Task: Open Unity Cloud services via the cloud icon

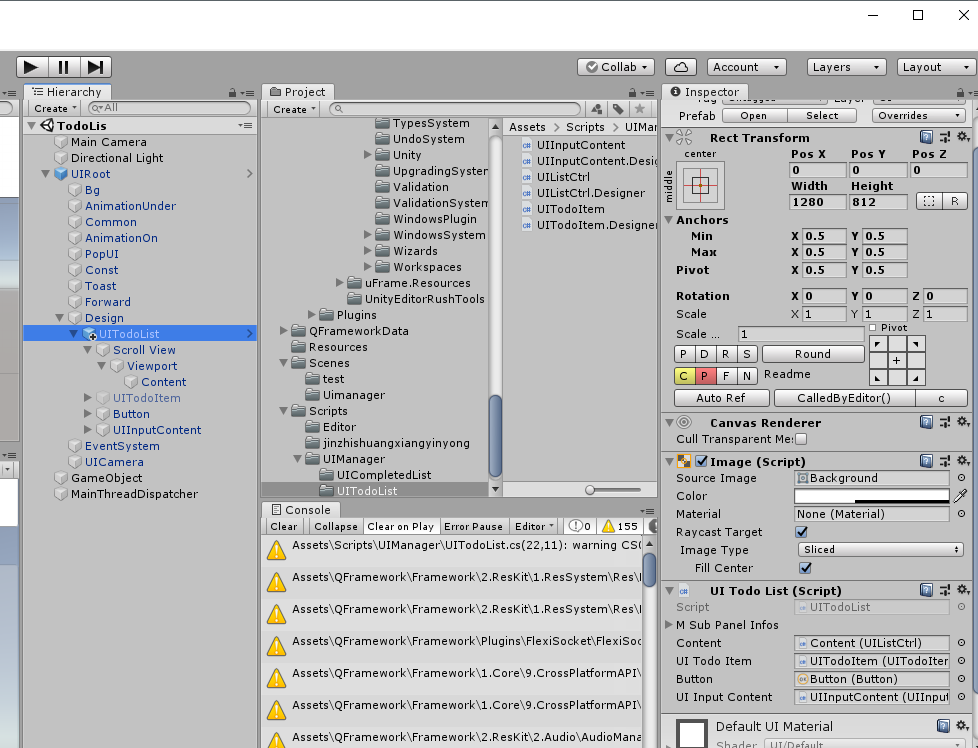Action: click(681, 66)
